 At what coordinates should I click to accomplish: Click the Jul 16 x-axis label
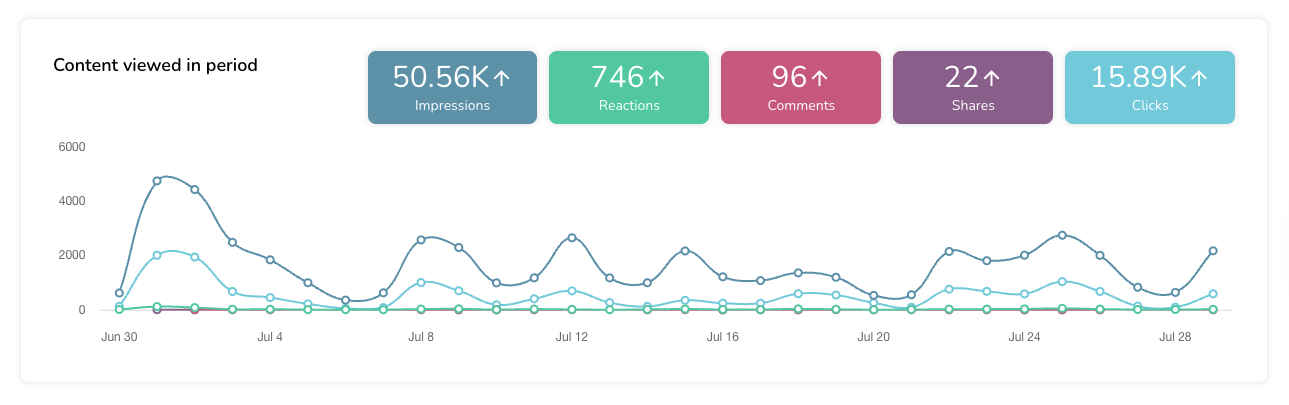722,338
